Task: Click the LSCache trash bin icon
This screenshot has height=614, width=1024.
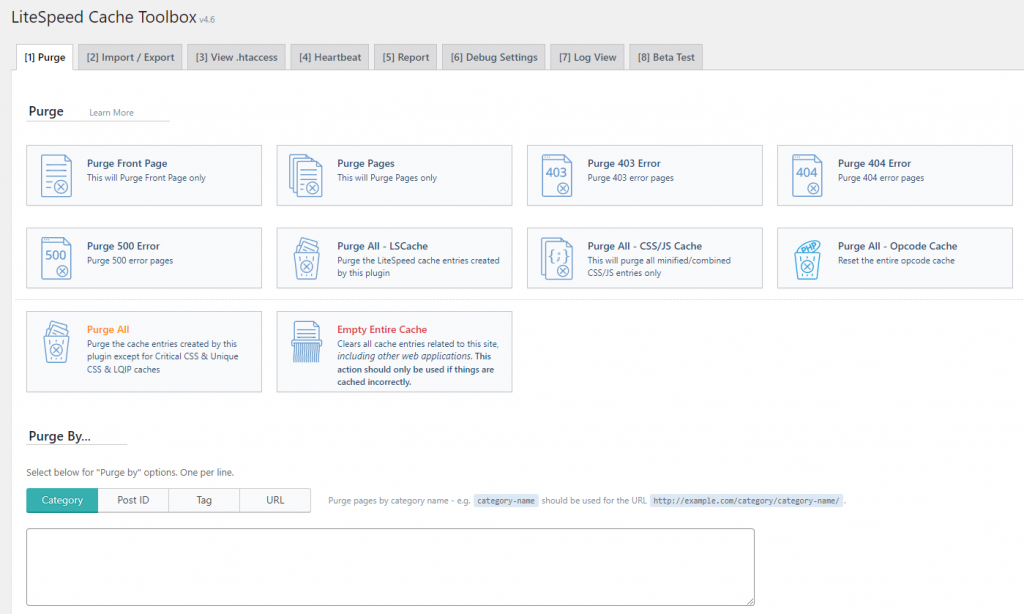Action: (306, 258)
